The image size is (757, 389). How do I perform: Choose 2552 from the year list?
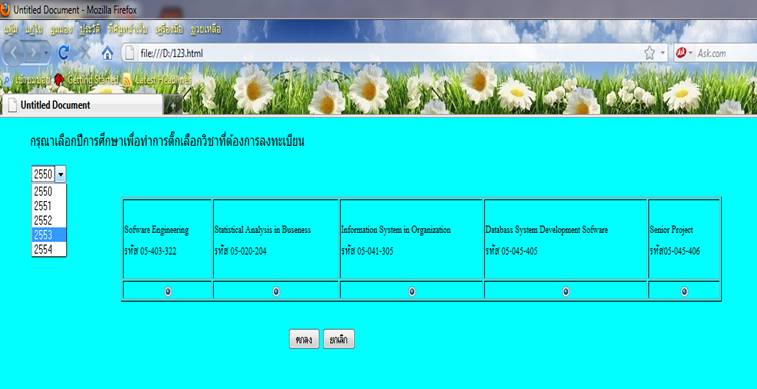(x=49, y=221)
